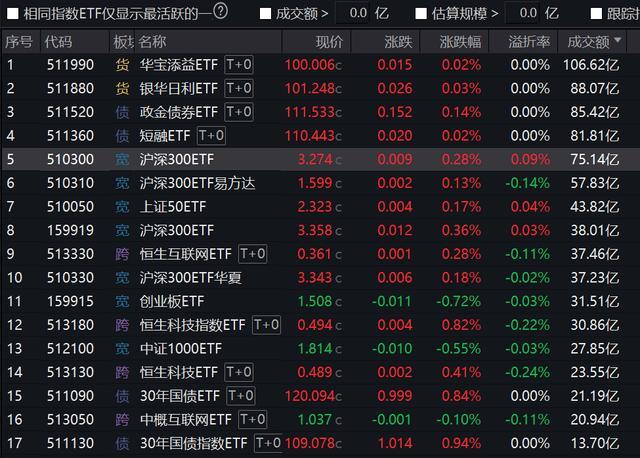Select code 511880
Screen dimensions: 640x458
(70, 89)
